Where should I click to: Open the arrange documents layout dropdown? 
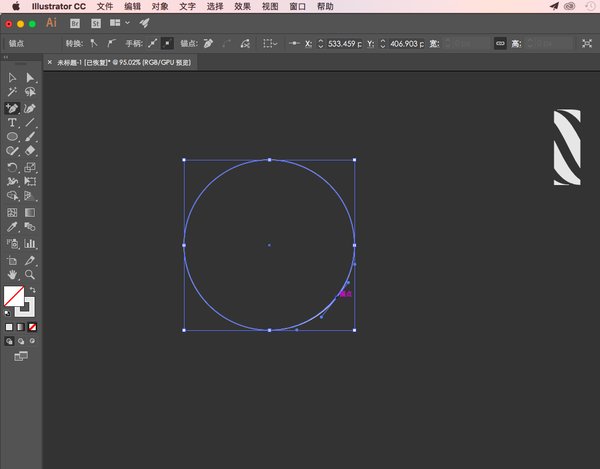pyautogui.click(x=120, y=22)
